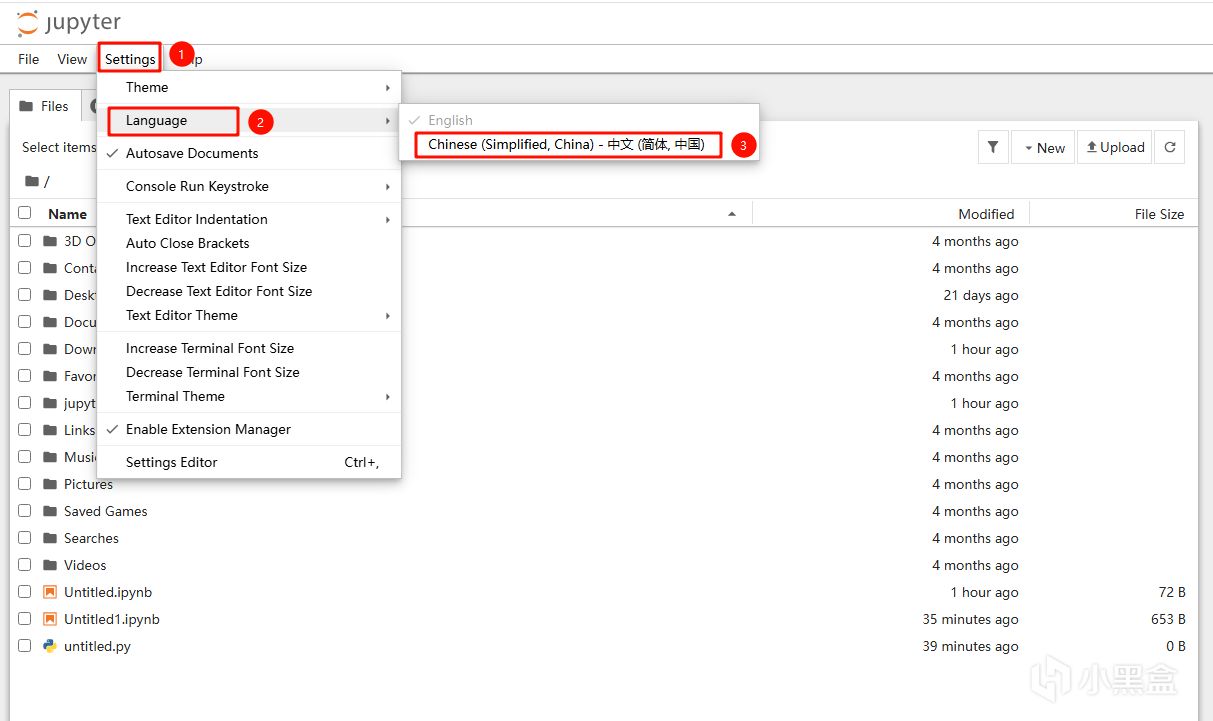Click '21 days ago' modified time

point(981,295)
